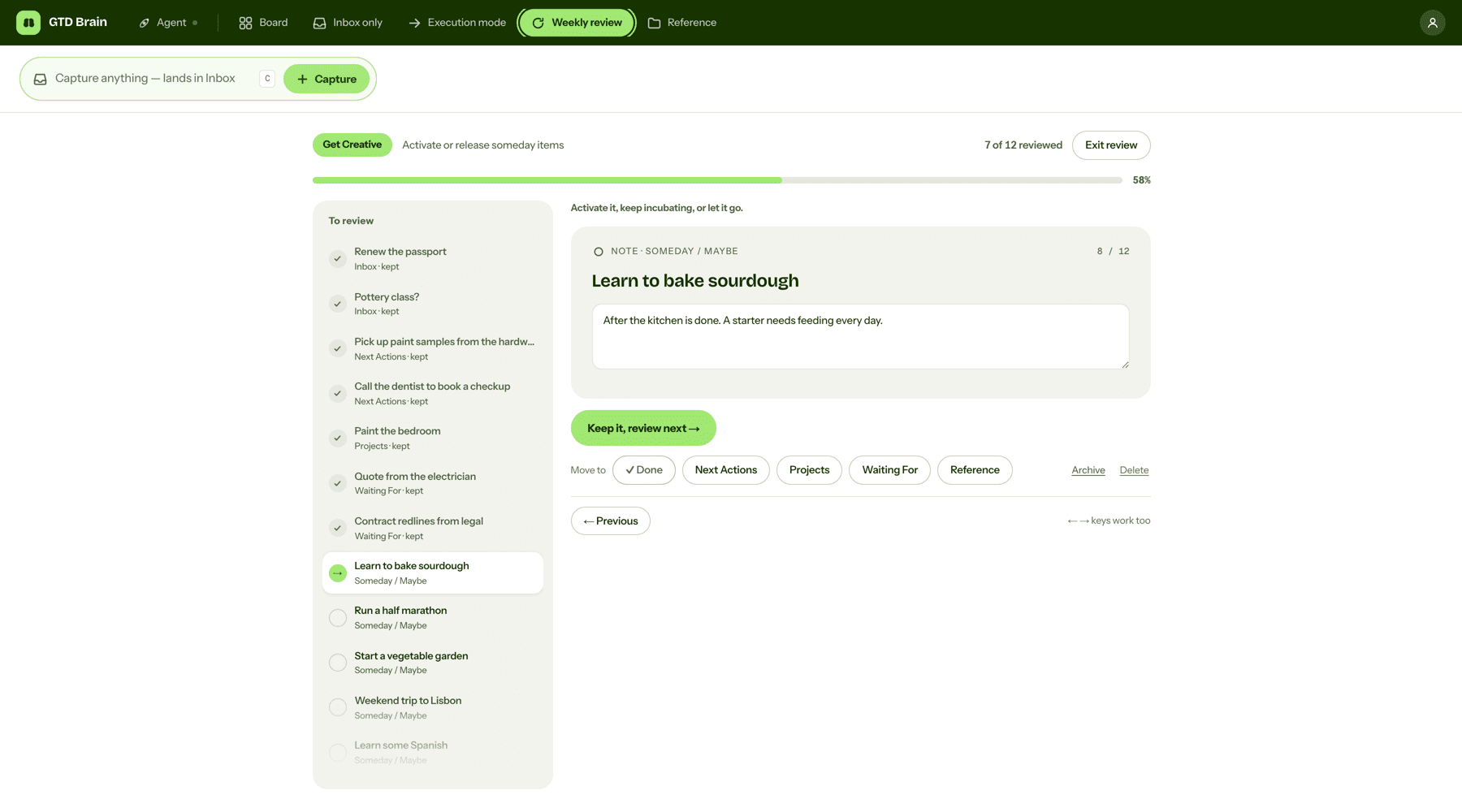Click checkmark beside Call the dentist row
Viewport: 1462px width, 812px height.
(338, 394)
